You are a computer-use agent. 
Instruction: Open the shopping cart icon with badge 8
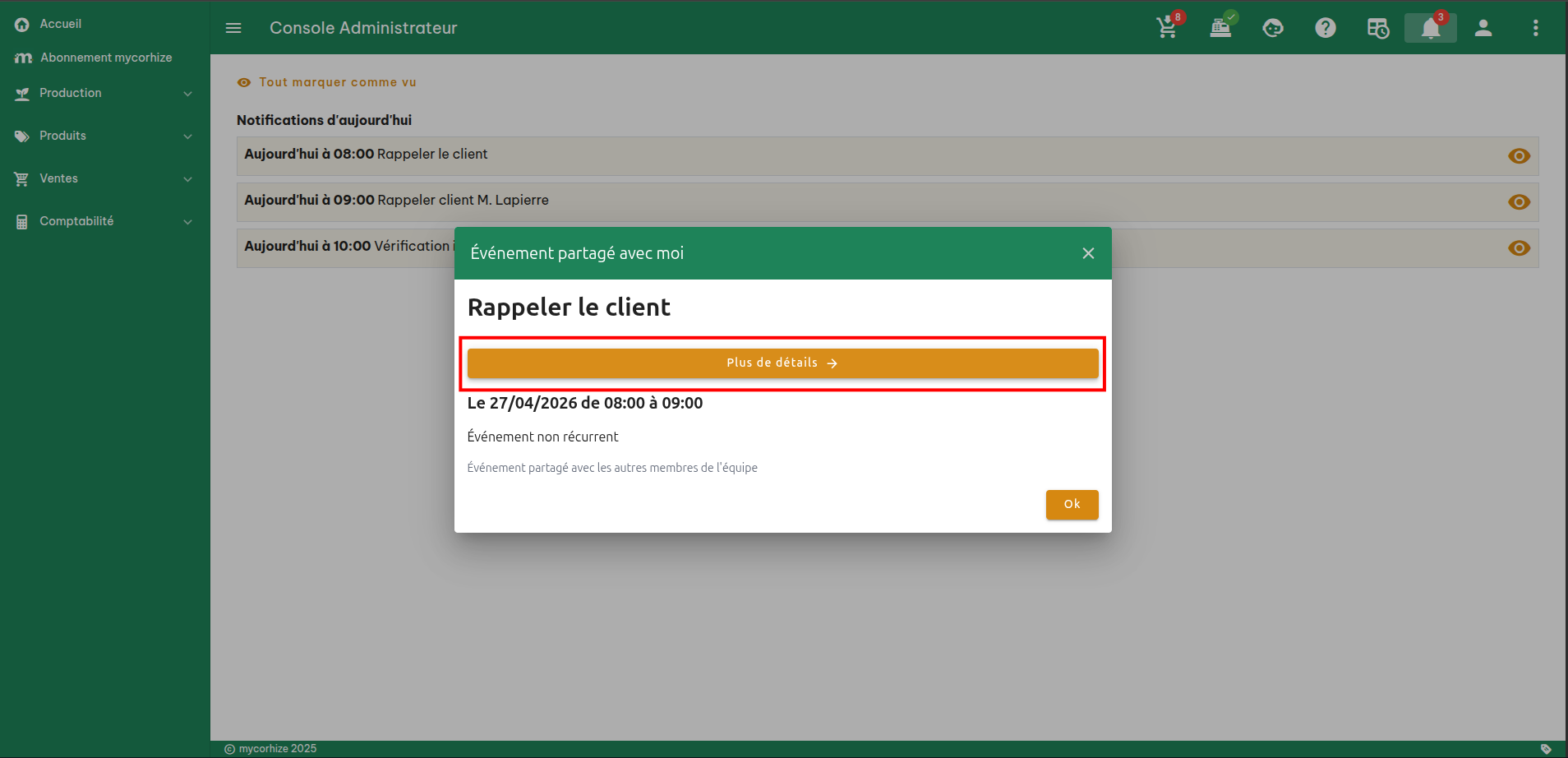1167,28
